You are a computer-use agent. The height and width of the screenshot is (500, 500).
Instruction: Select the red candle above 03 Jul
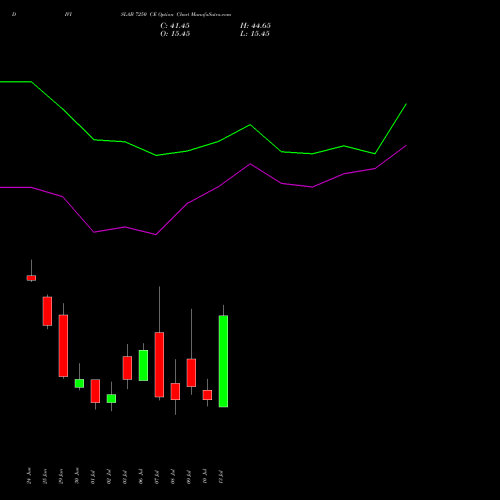(127, 368)
